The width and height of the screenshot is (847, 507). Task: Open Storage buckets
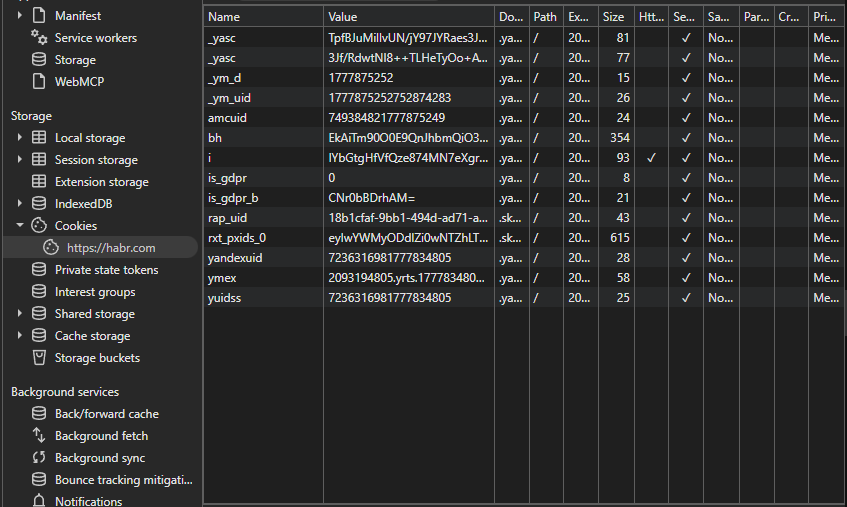click(97, 358)
